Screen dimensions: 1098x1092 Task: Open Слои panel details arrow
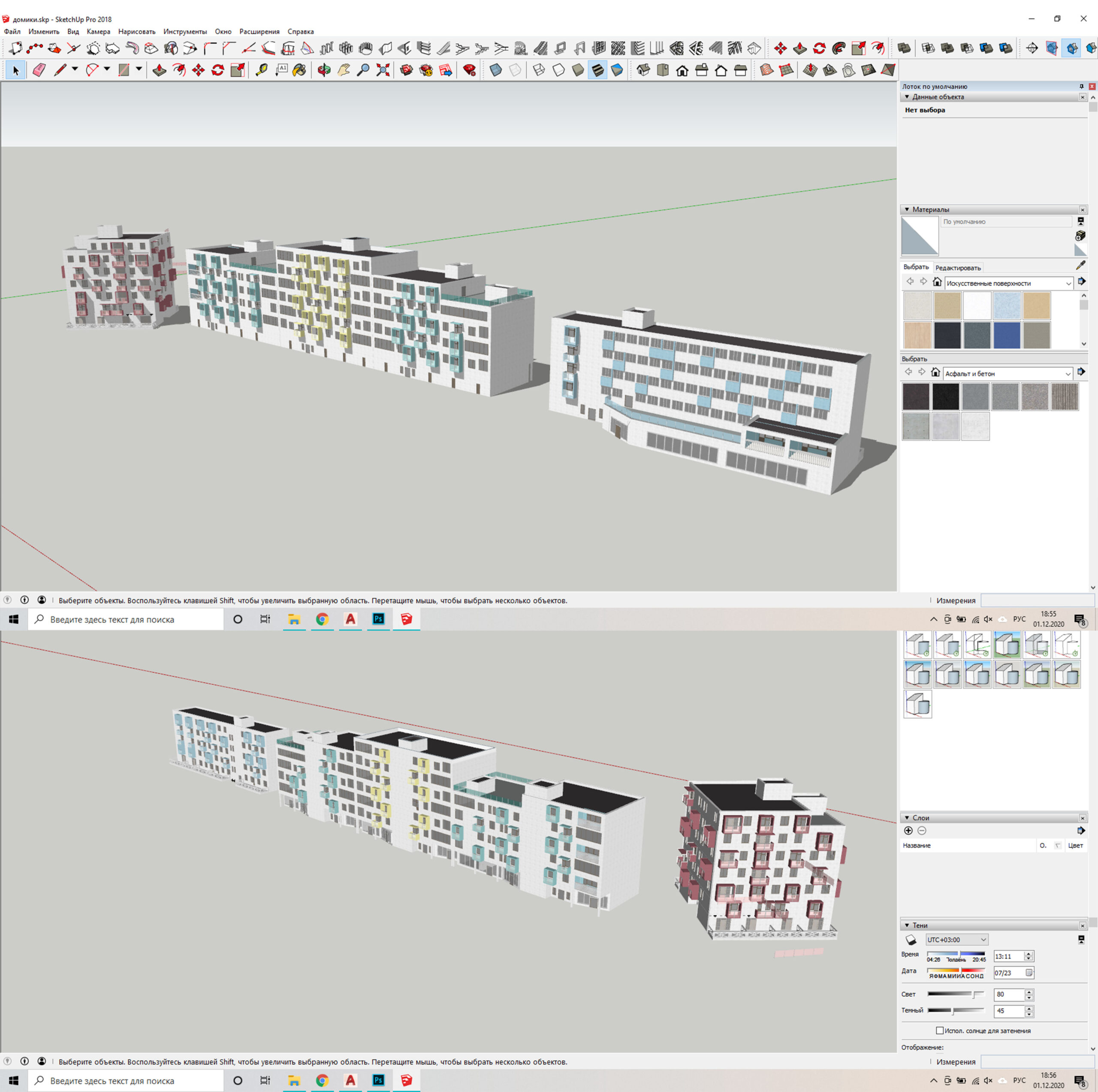pos(1081,831)
